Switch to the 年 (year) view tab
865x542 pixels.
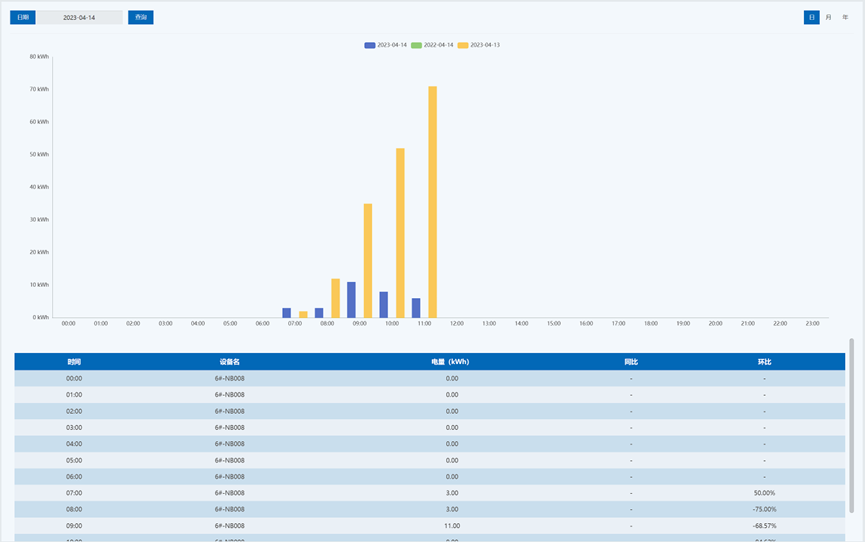click(x=845, y=17)
